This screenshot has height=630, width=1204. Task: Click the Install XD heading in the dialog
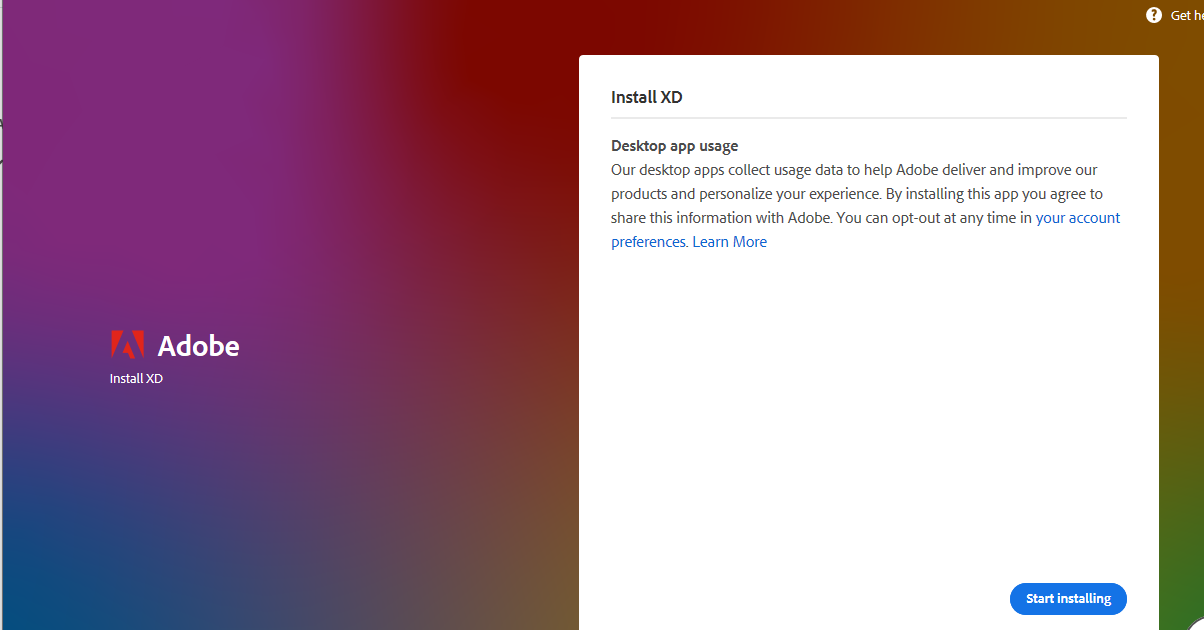(646, 97)
